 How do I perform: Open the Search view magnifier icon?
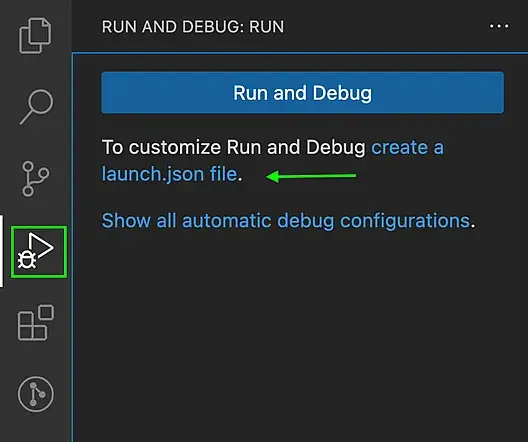pos(36,107)
